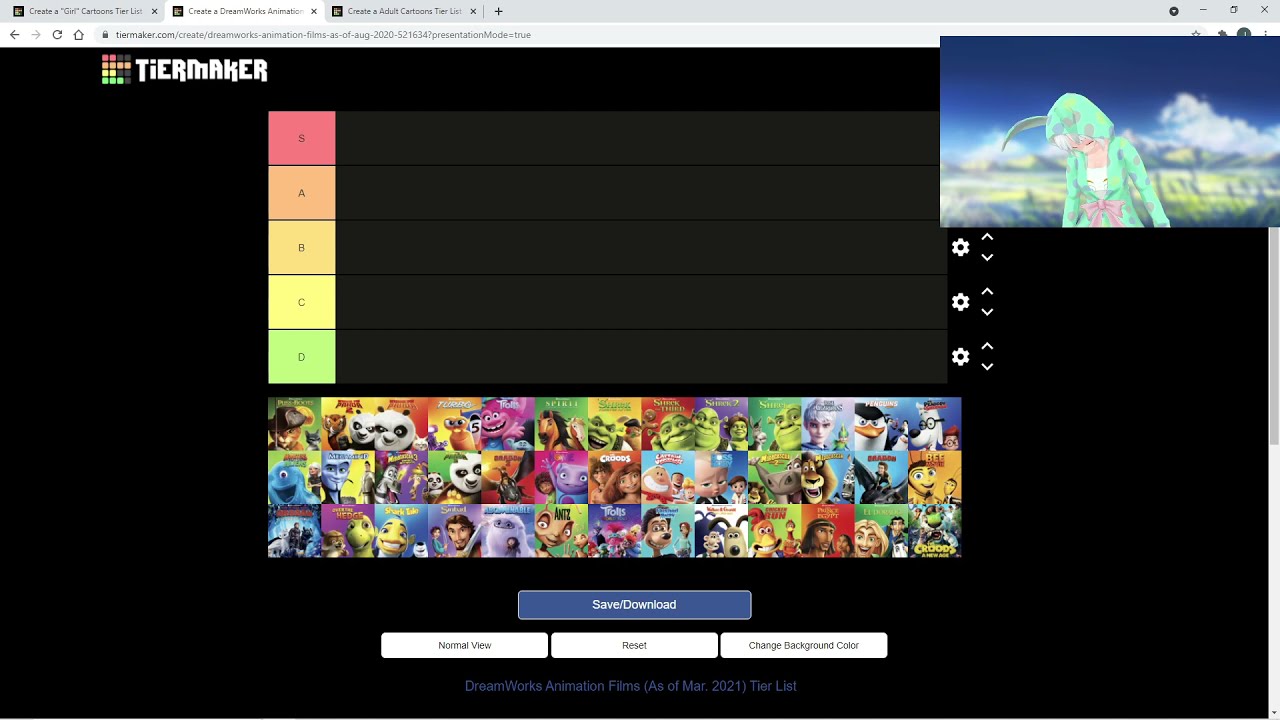
Task: Click the TierMaker logo
Action: pos(185,69)
